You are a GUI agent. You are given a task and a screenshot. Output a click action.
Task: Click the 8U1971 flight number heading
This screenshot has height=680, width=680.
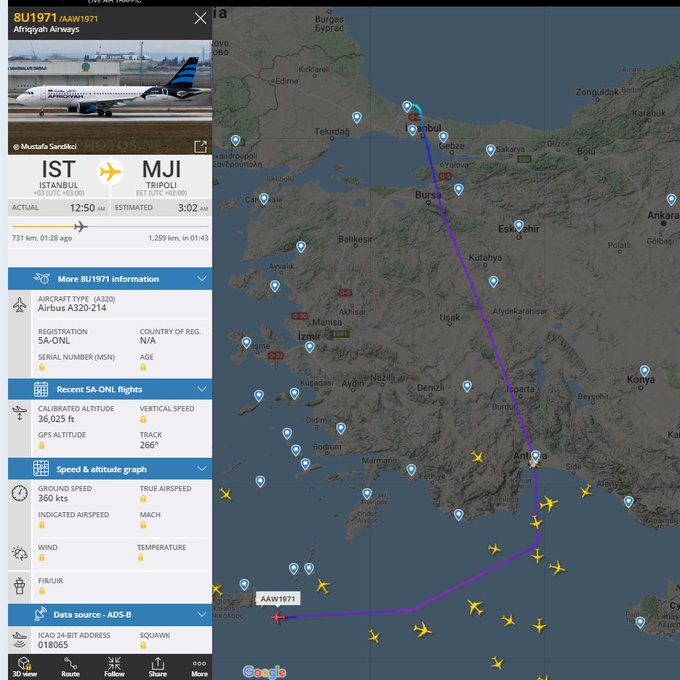point(35,18)
